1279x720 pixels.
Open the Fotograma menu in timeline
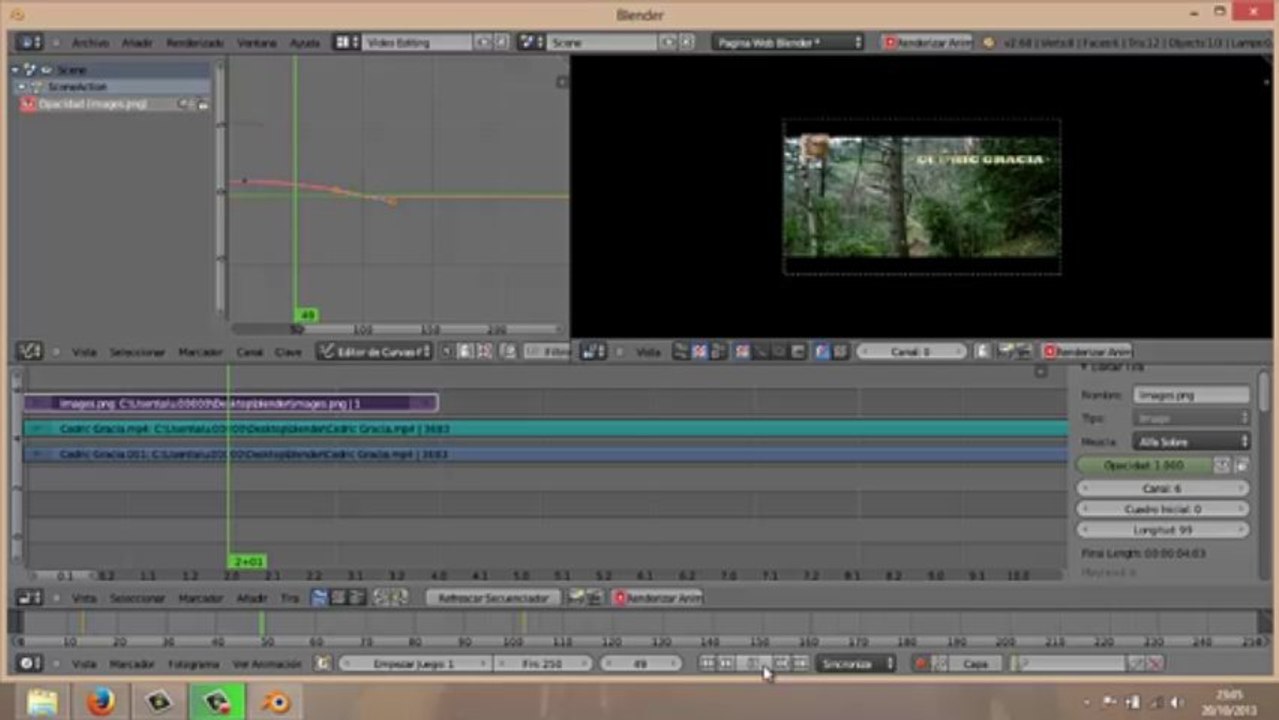click(193, 664)
